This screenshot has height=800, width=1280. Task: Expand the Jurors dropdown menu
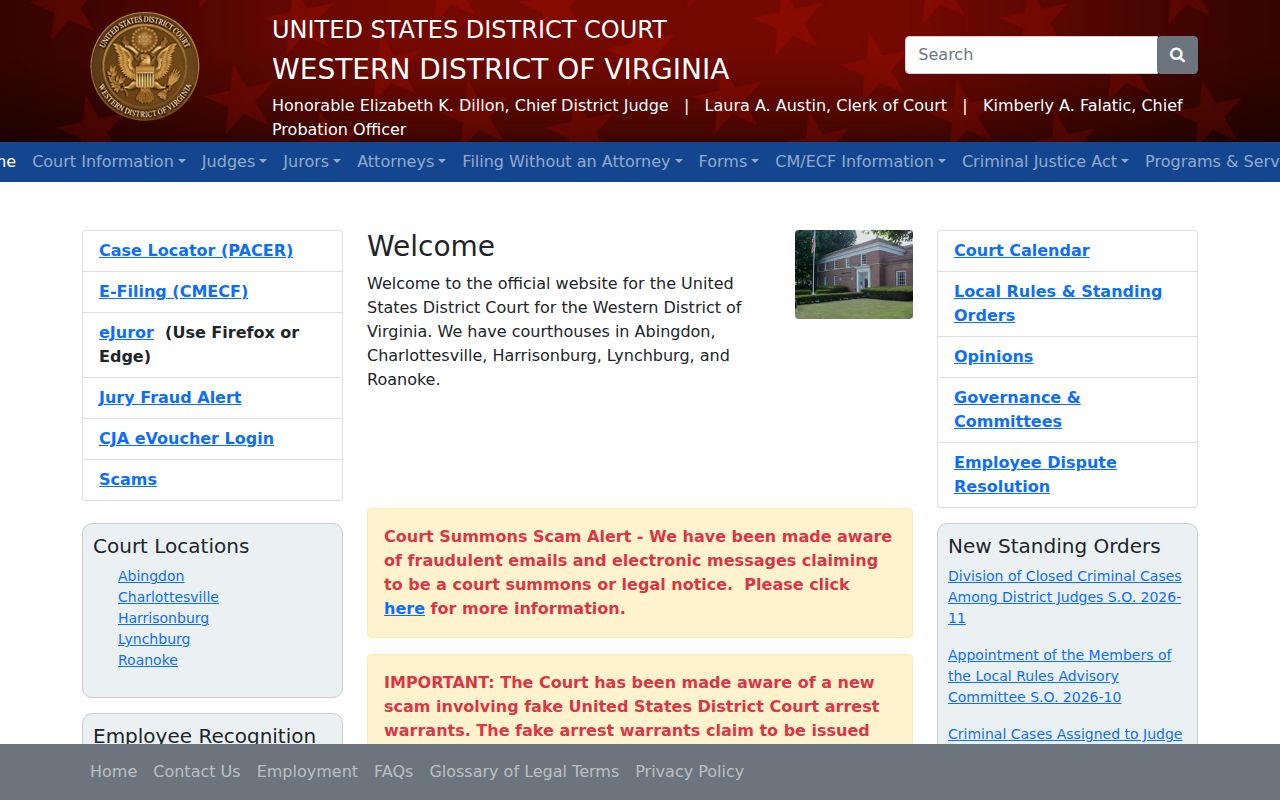(312, 161)
